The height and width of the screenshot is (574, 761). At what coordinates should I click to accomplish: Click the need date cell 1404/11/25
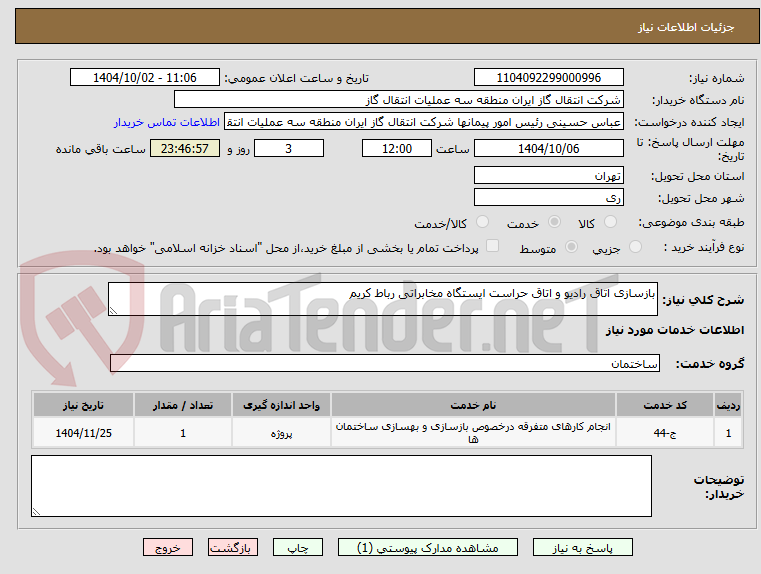[83, 433]
